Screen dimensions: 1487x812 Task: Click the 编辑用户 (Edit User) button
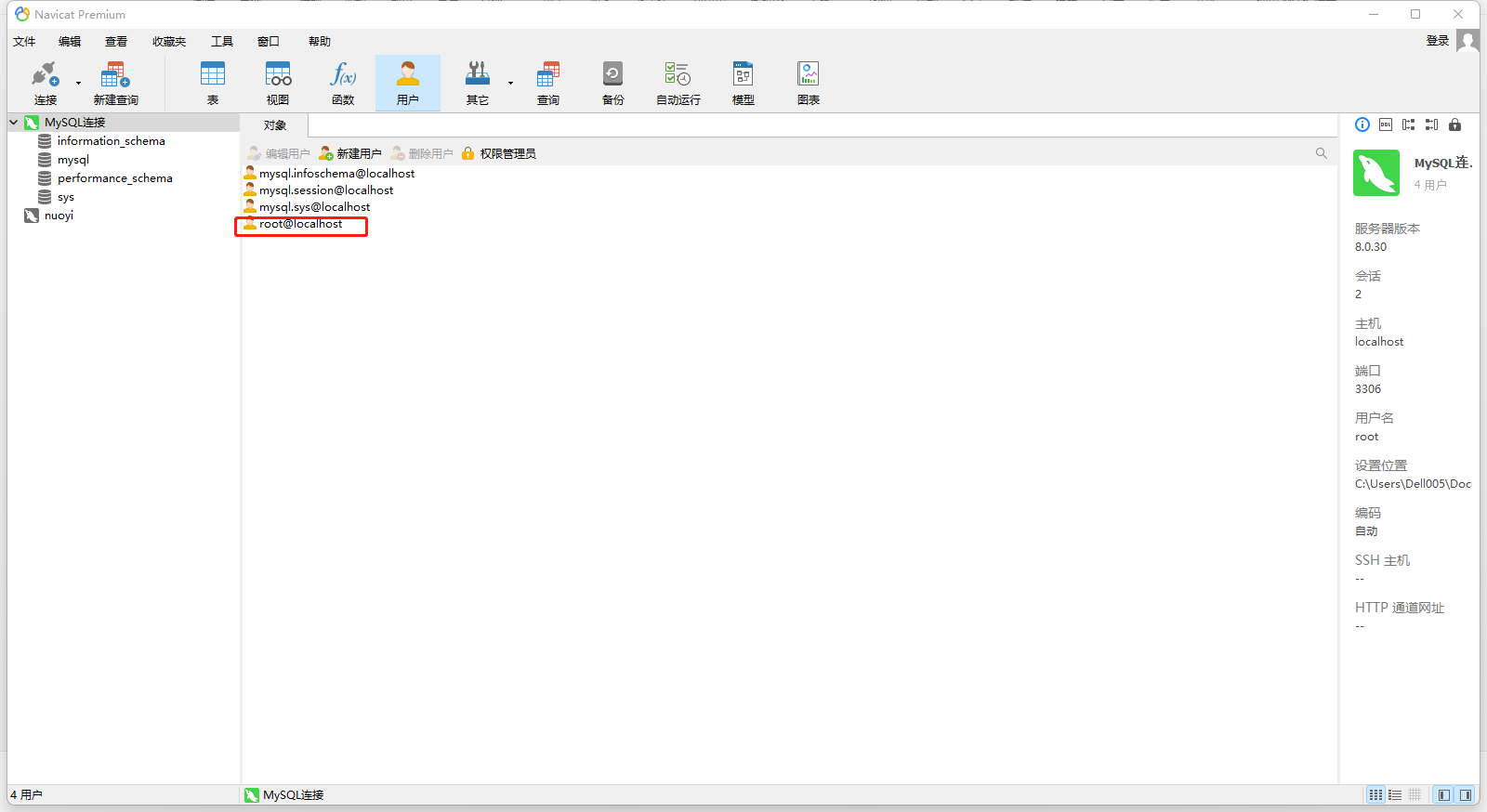coord(279,153)
